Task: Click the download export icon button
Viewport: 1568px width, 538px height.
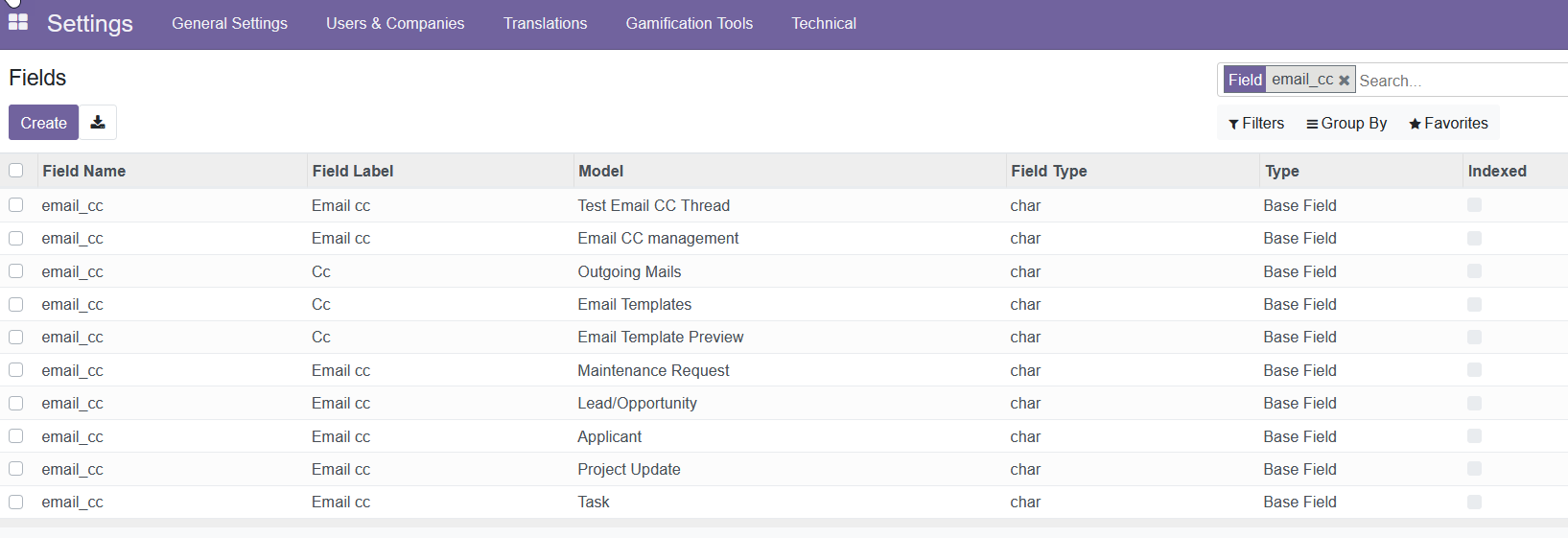Action: [x=98, y=123]
